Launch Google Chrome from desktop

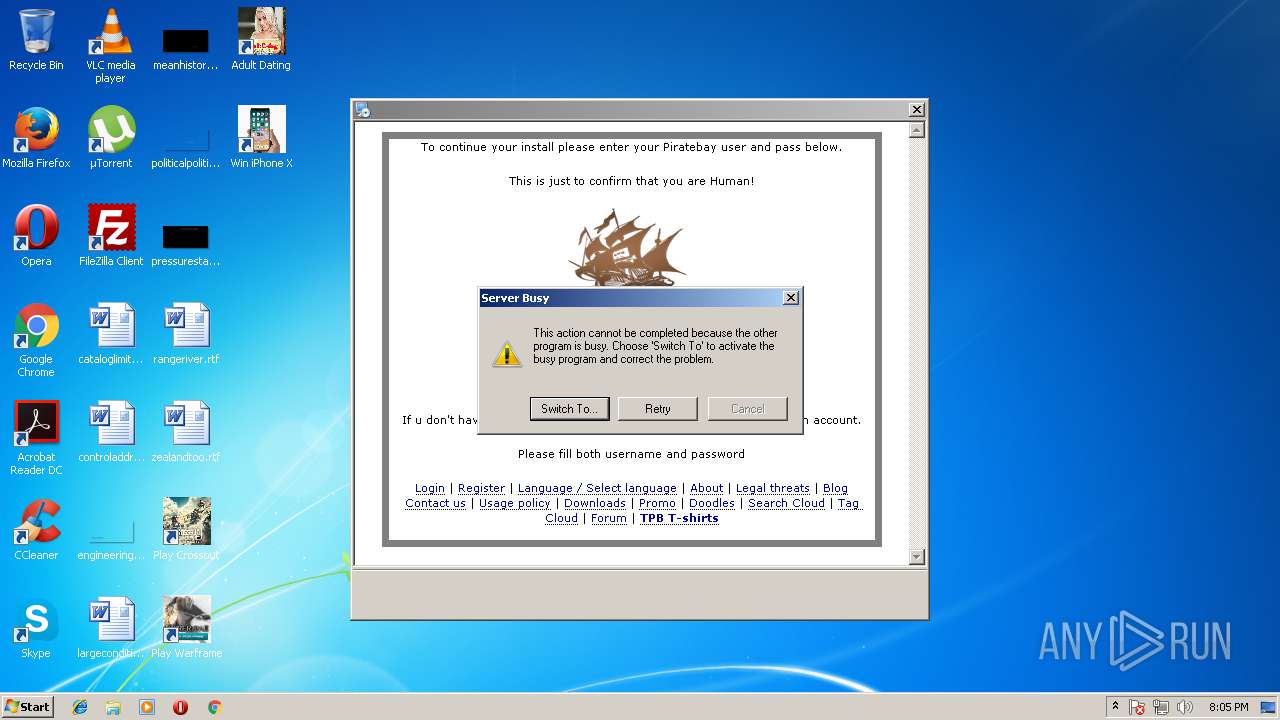click(x=36, y=340)
